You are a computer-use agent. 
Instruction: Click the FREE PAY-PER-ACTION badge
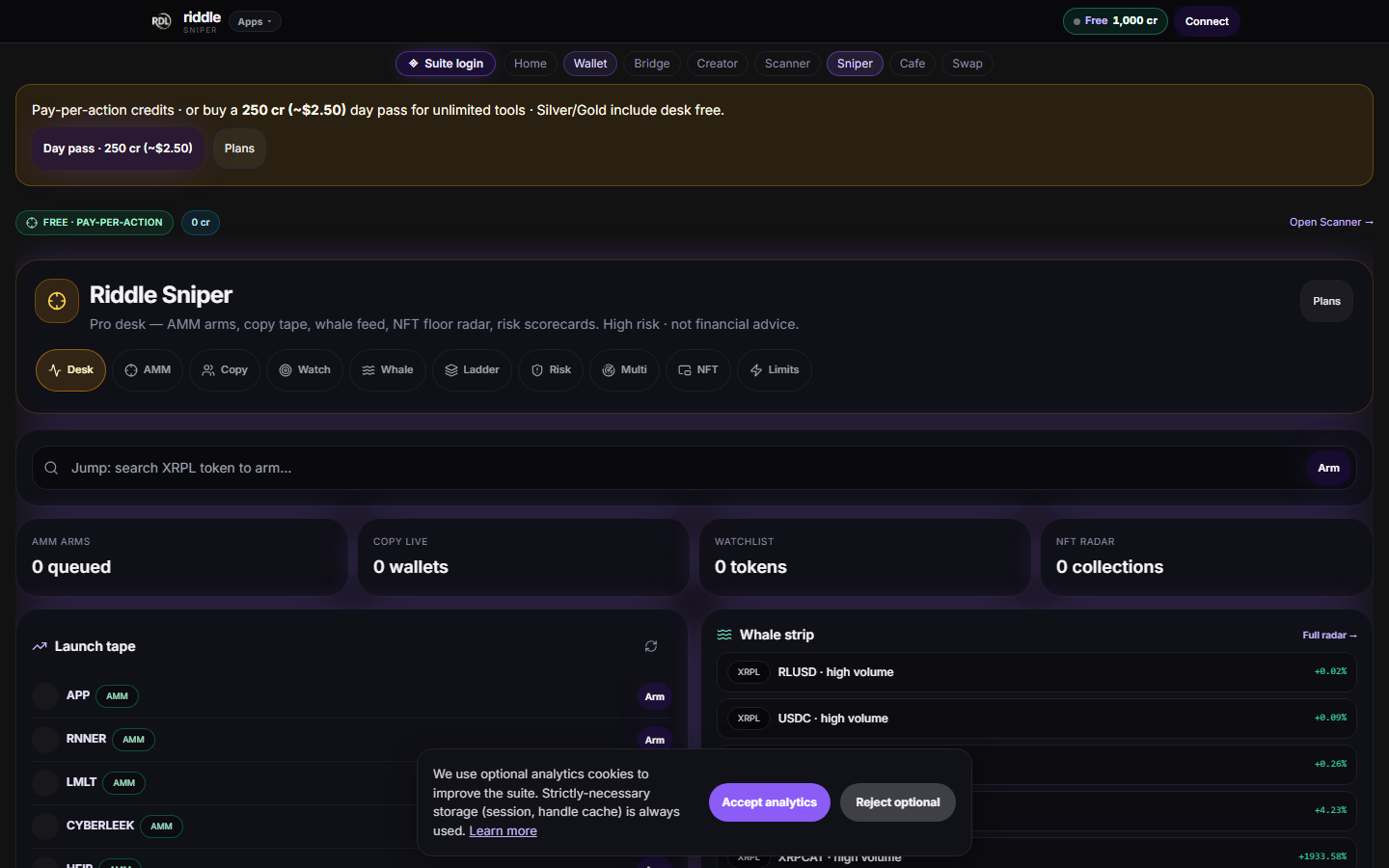tap(95, 223)
